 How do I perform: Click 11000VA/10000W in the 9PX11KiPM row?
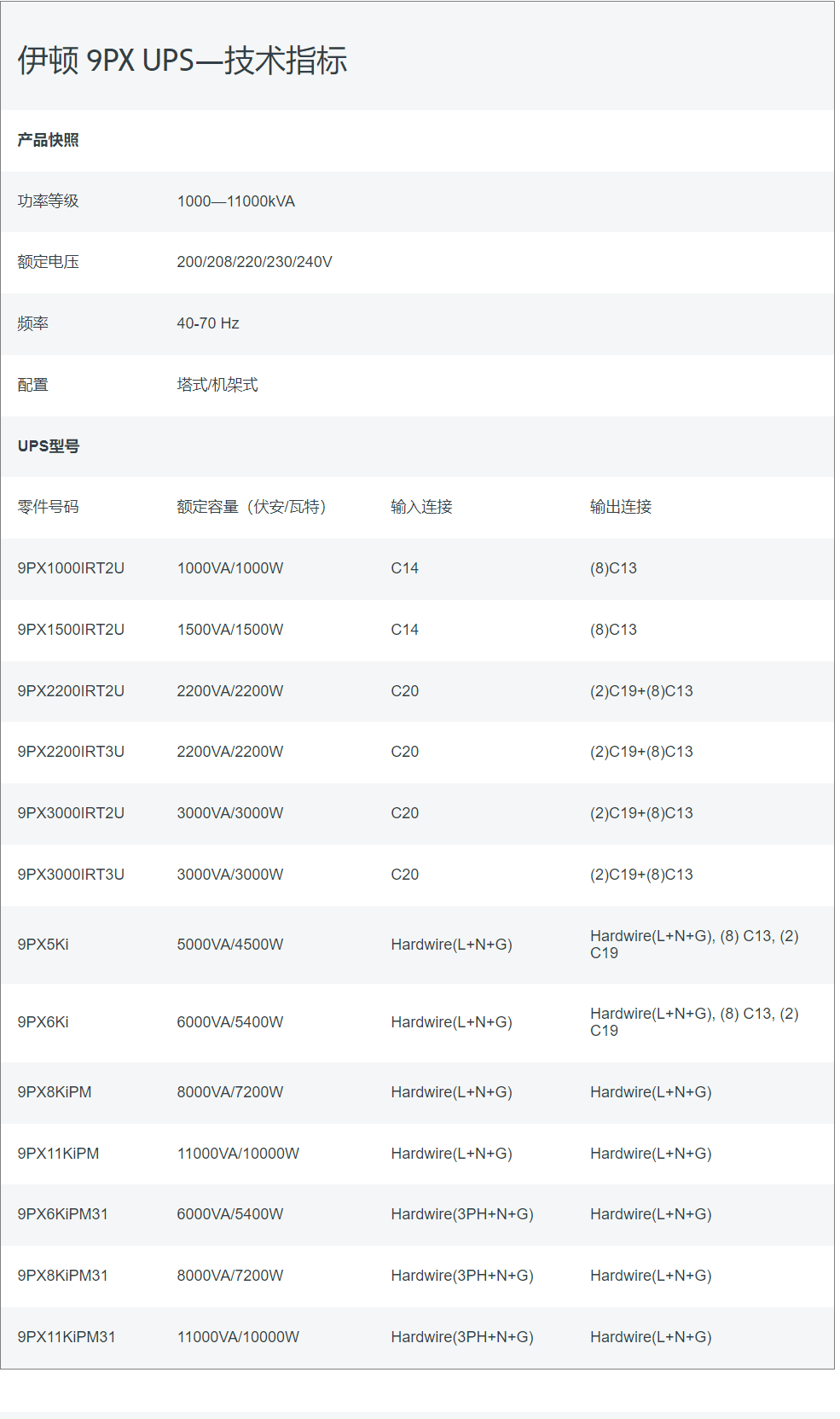click(238, 1154)
